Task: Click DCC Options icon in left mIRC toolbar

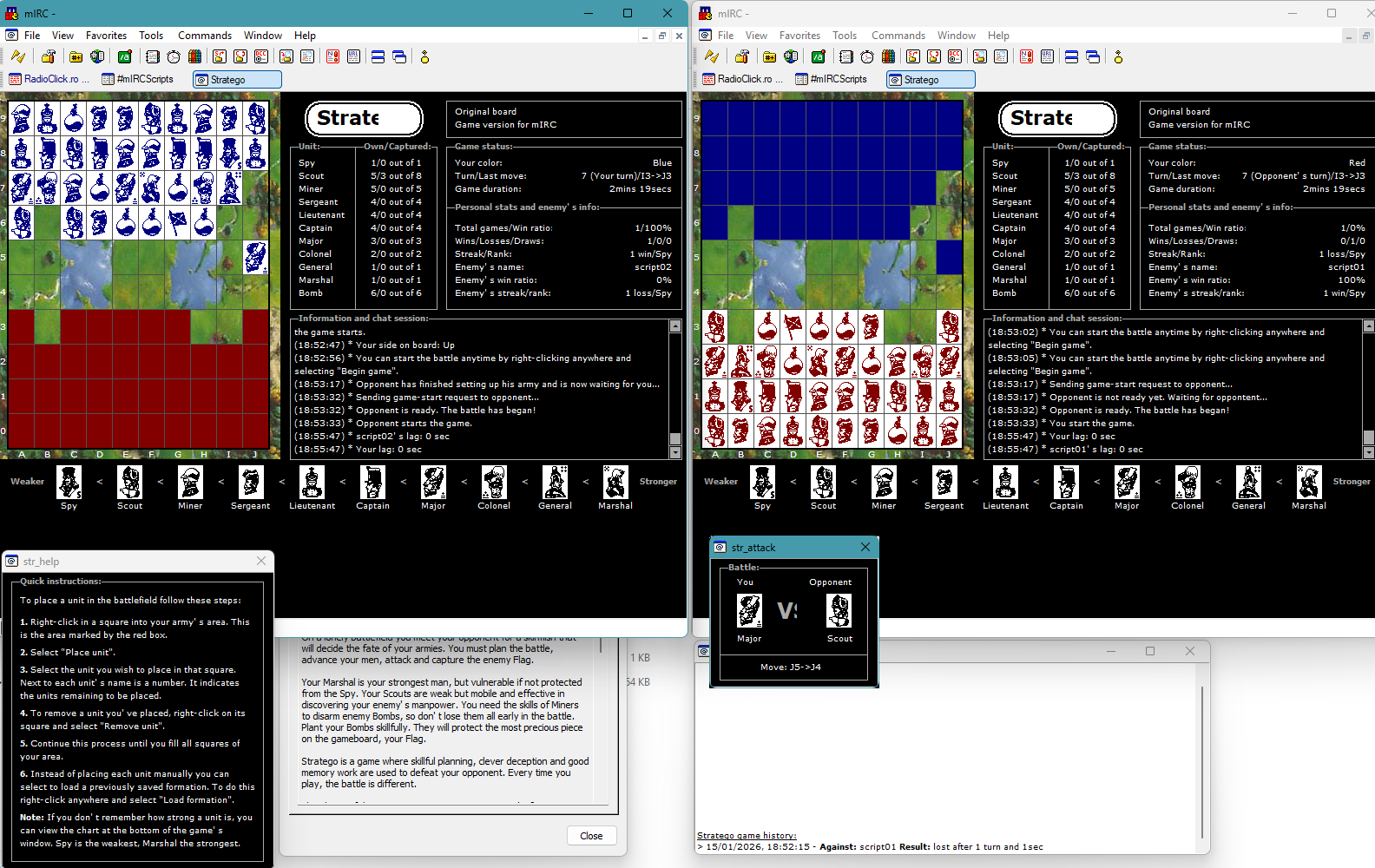Action: [261, 56]
